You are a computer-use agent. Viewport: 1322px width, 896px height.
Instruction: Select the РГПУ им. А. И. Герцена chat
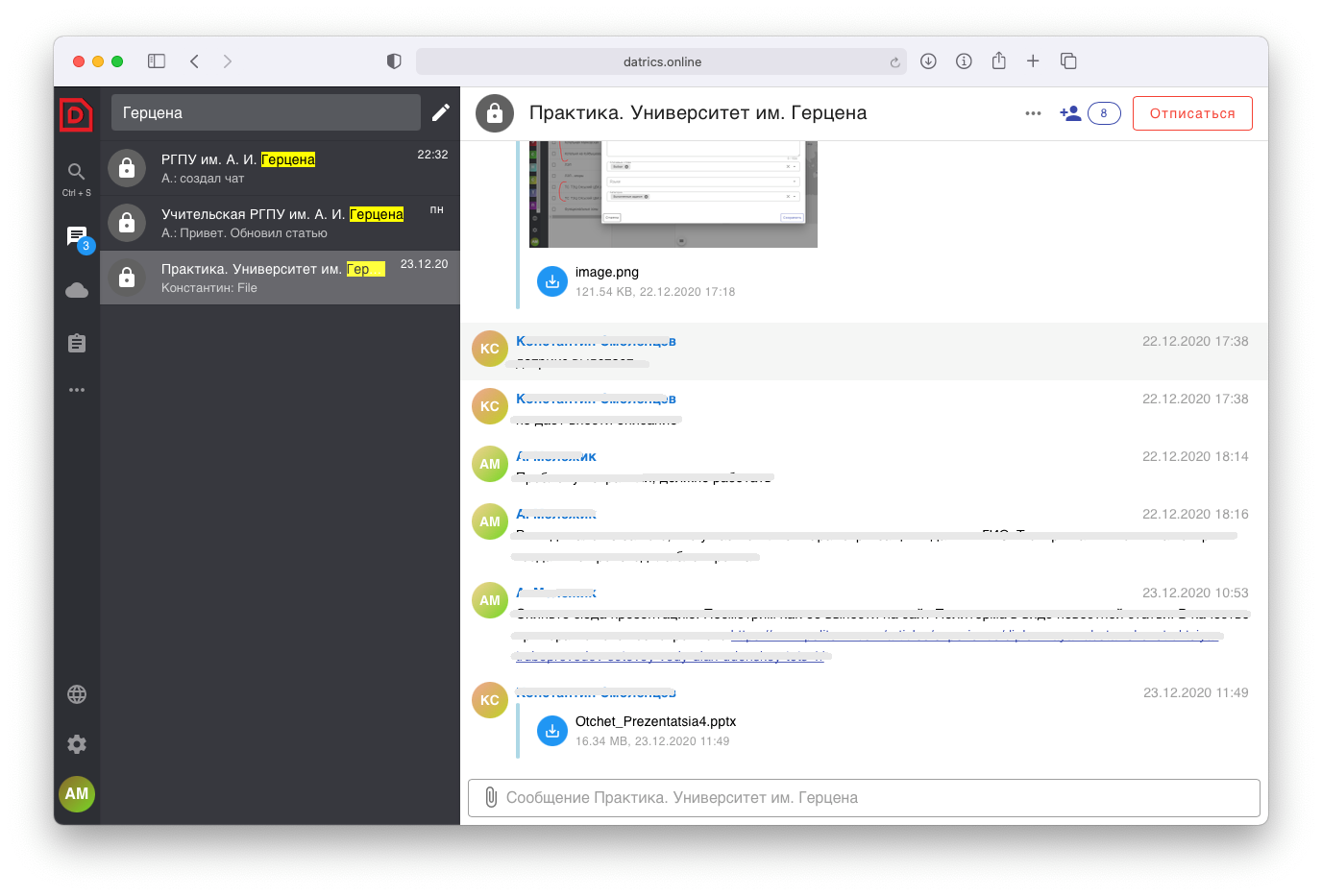[280, 168]
